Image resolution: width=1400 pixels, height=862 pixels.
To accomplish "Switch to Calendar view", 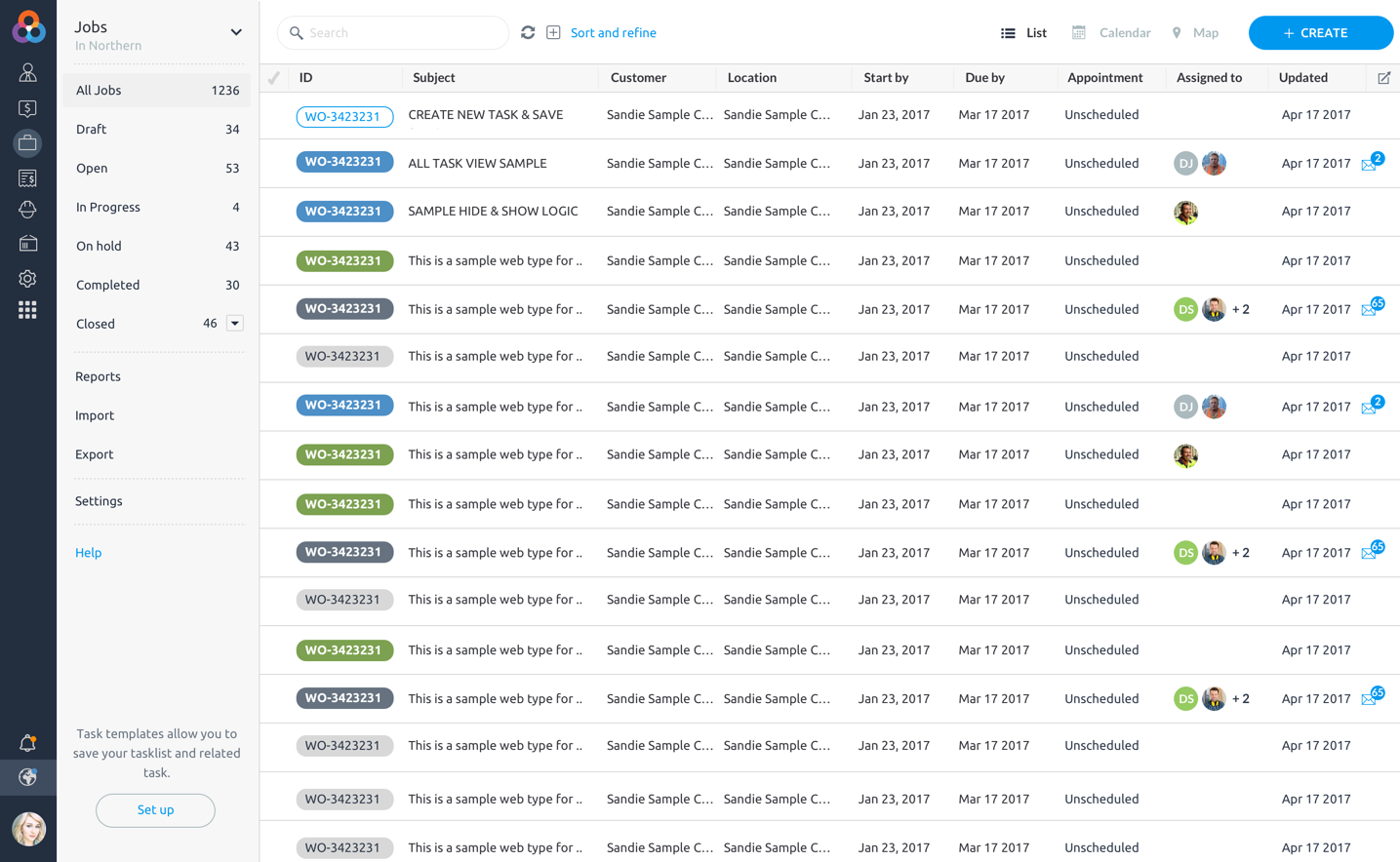I will coord(1111,33).
